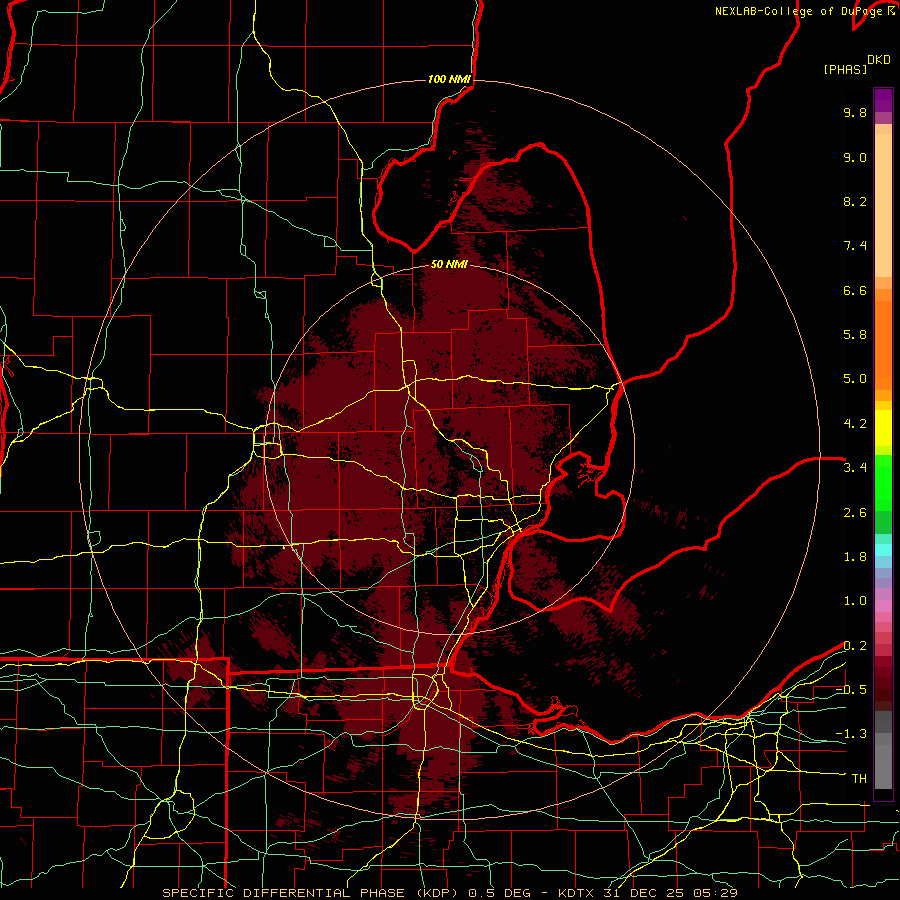Click the 50 NMI range ring label
The image size is (900, 900).
pyautogui.click(x=449, y=264)
